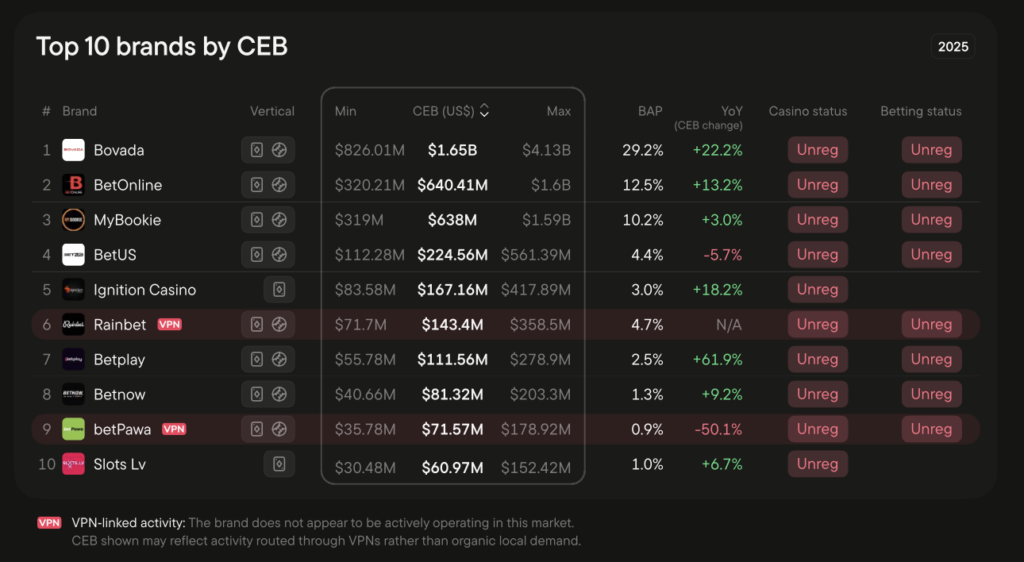1024x562 pixels.
Task: Open the 2025 year selector
Action: (952, 47)
